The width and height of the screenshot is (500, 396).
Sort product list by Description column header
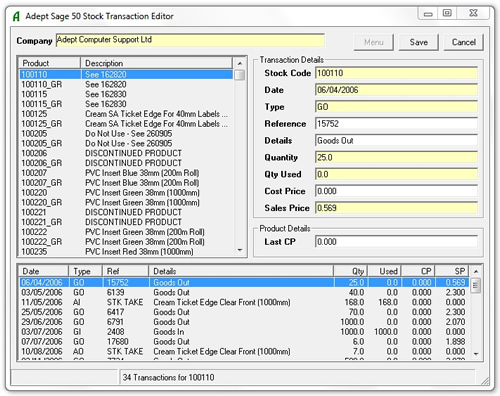tap(157, 63)
